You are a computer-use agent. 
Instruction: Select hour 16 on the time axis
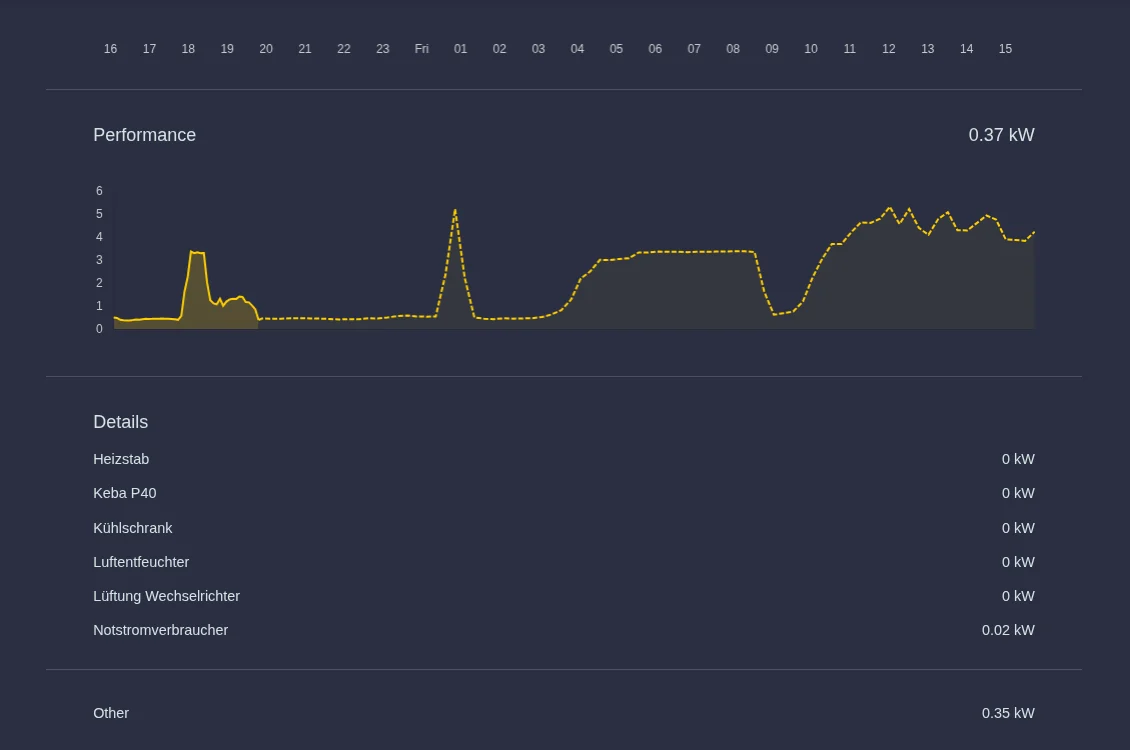click(110, 48)
